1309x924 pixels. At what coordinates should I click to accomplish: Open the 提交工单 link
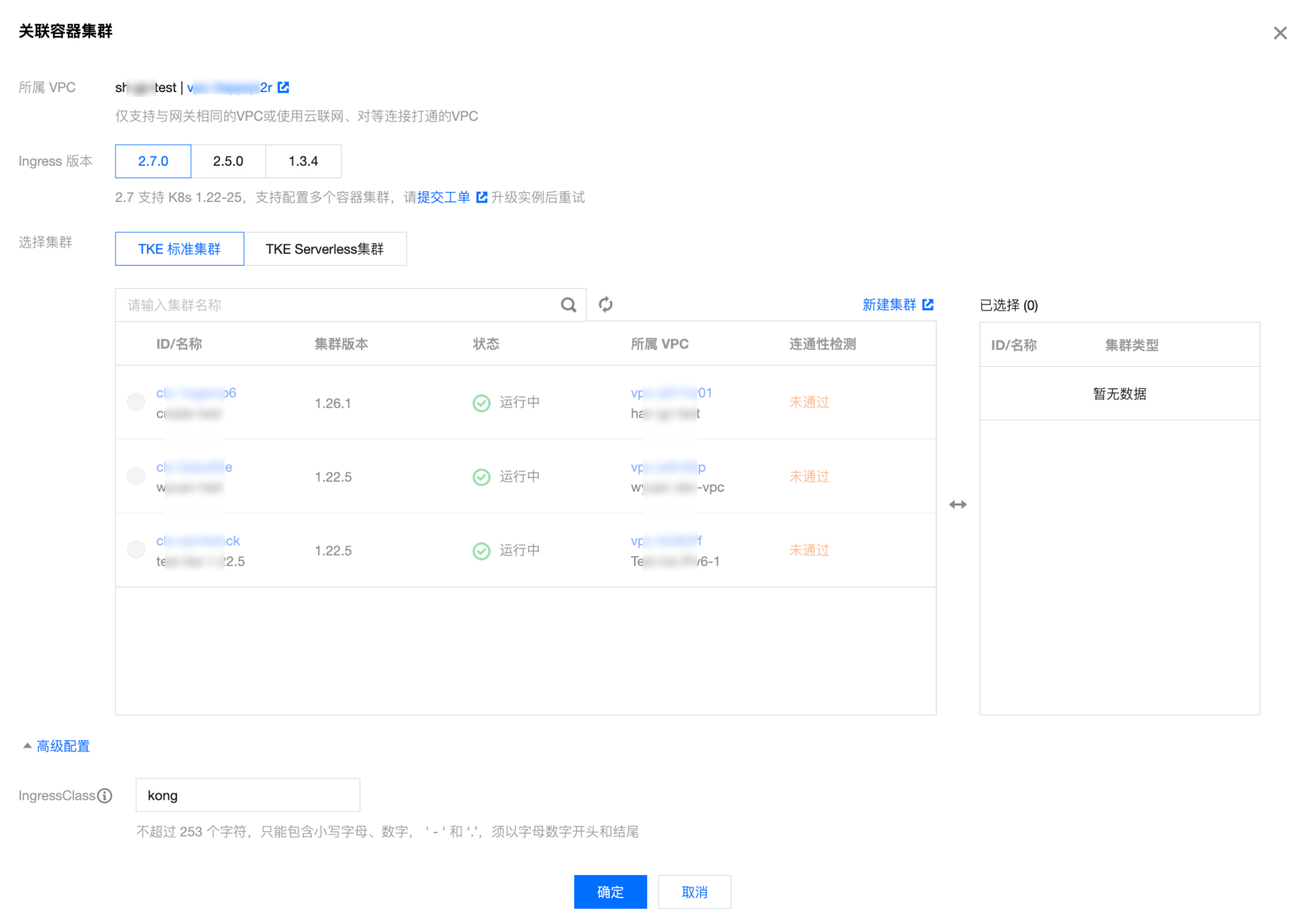point(443,197)
